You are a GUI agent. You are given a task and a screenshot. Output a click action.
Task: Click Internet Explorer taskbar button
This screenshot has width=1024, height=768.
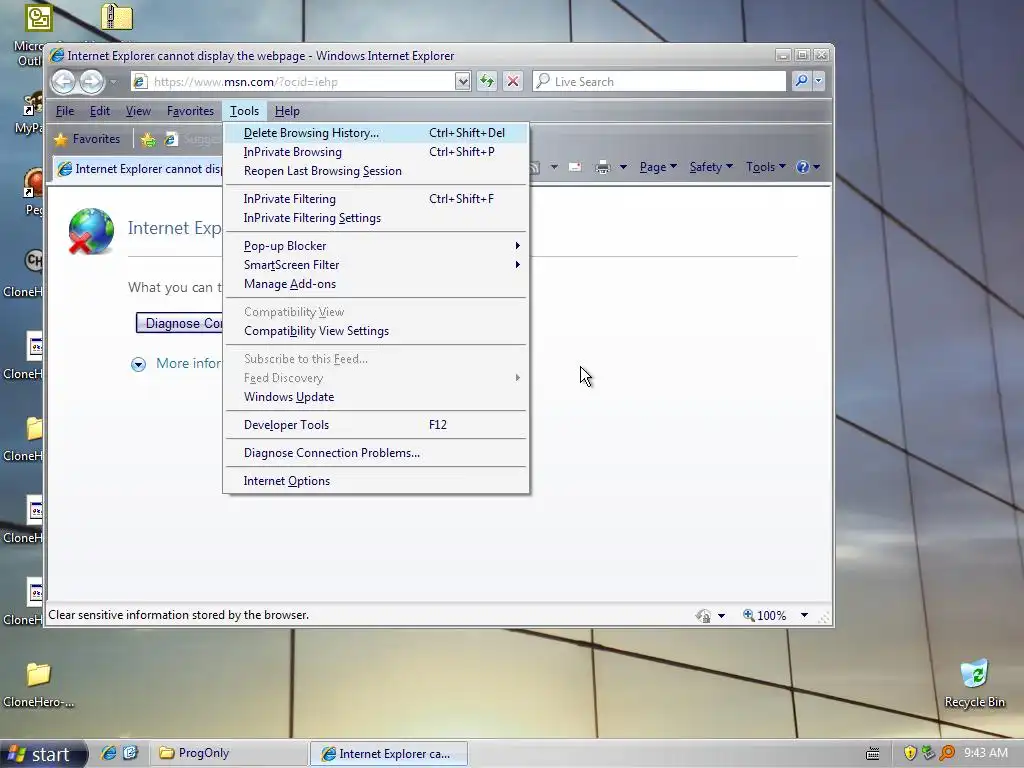point(389,754)
